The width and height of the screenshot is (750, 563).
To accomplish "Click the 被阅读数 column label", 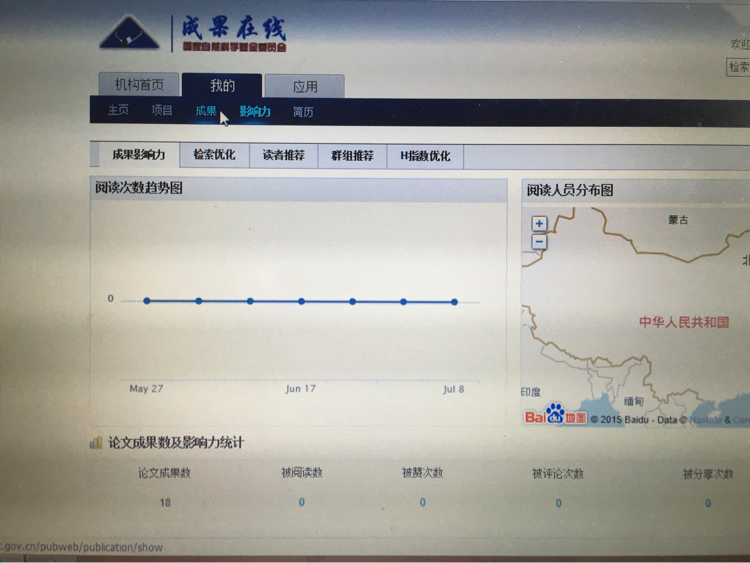I will 302,473.
